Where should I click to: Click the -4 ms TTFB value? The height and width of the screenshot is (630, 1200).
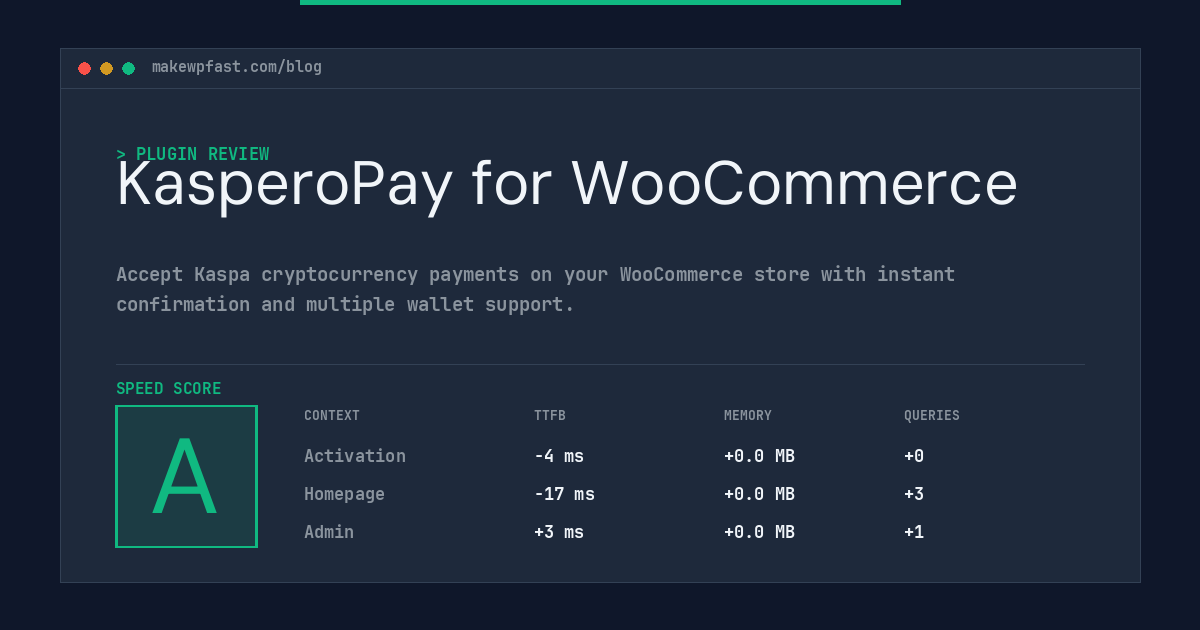click(559, 456)
